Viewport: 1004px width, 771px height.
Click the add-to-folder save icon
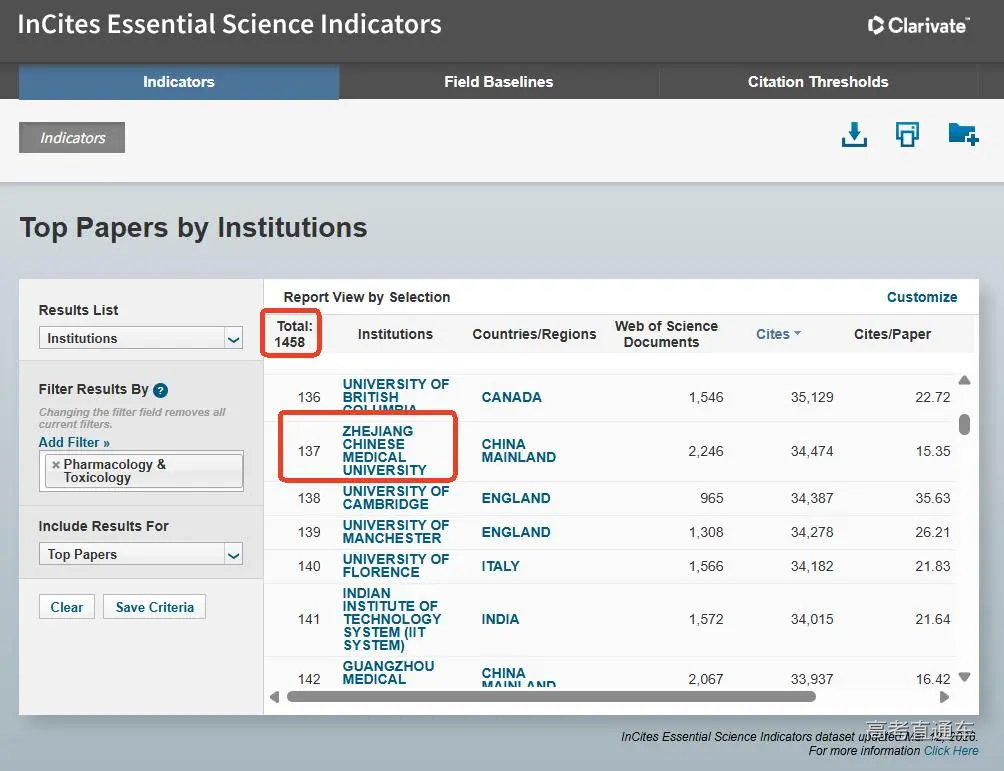coord(962,134)
